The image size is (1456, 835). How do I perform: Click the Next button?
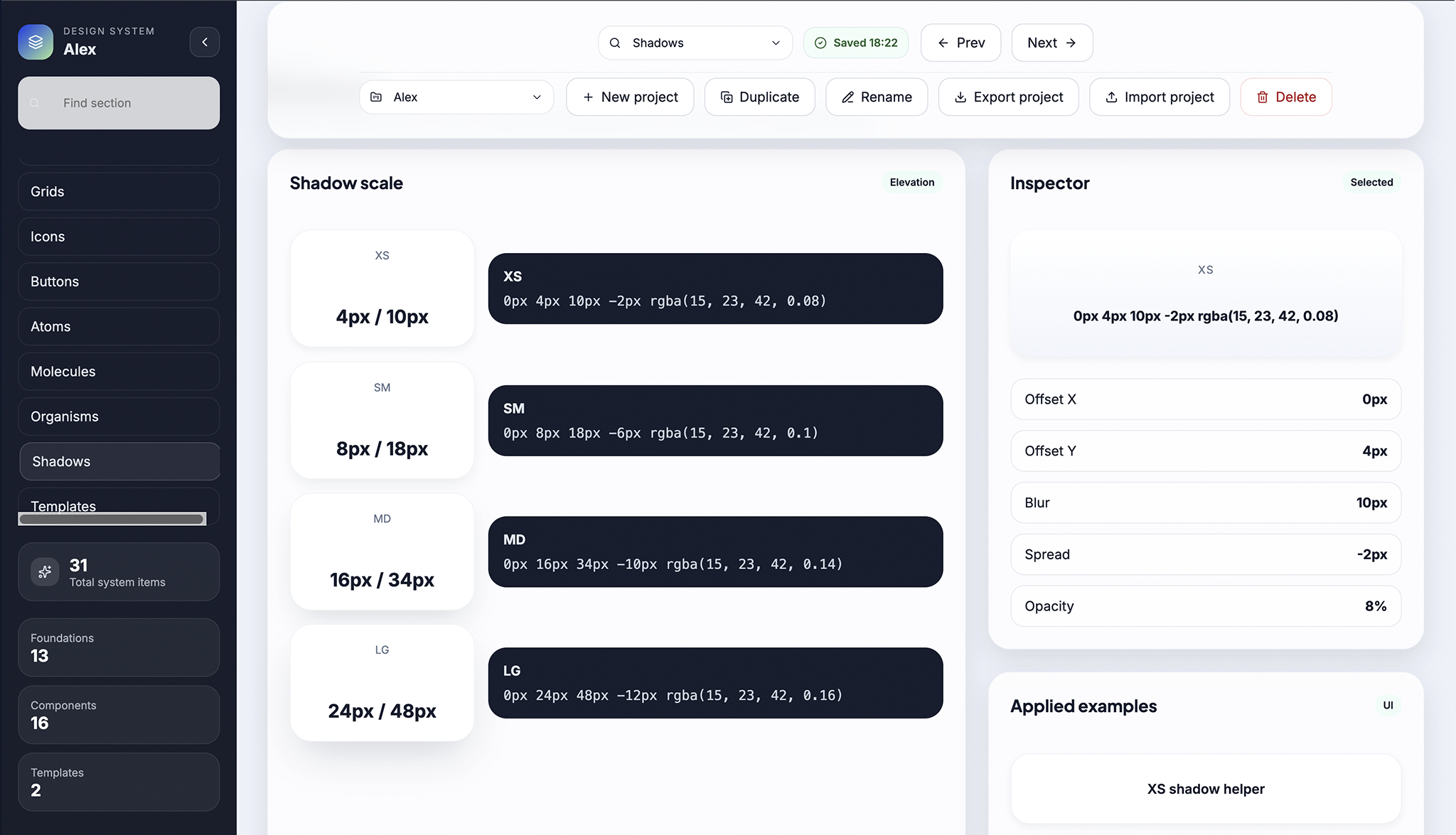pyautogui.click(x=1051, y=43)
